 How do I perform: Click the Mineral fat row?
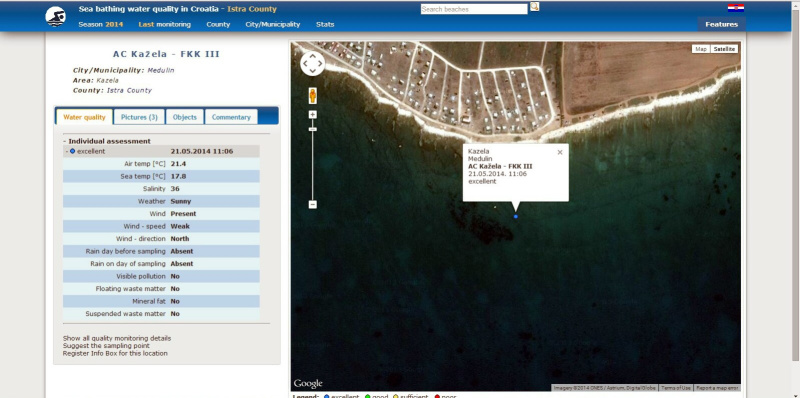pos(161,302)
